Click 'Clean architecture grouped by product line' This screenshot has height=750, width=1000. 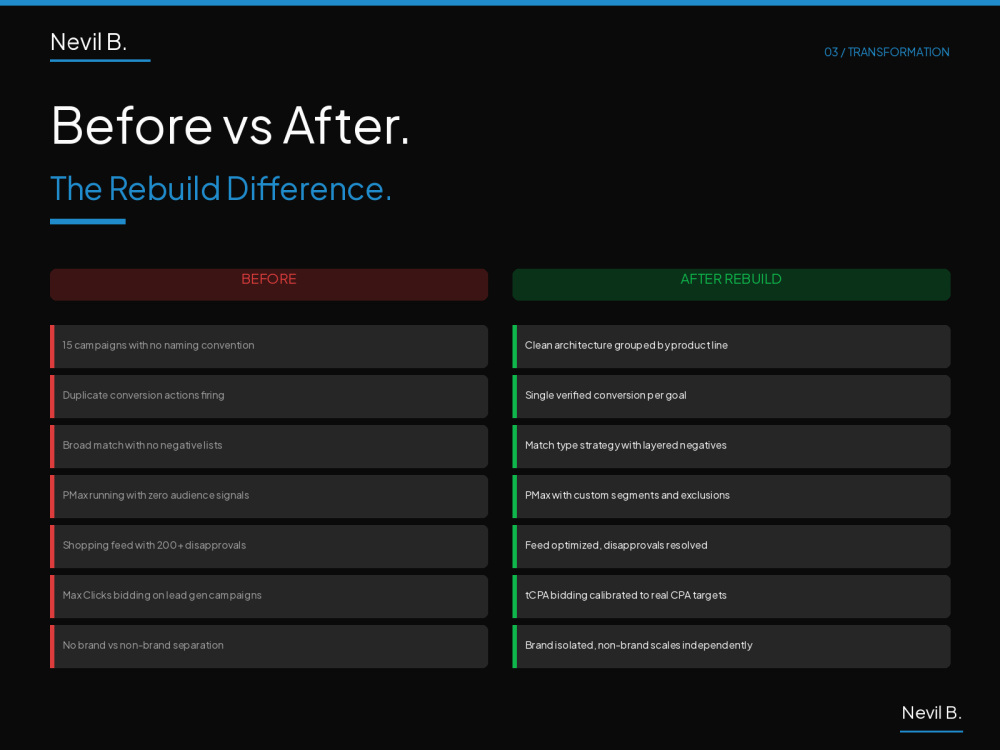(x=731, y=346)
